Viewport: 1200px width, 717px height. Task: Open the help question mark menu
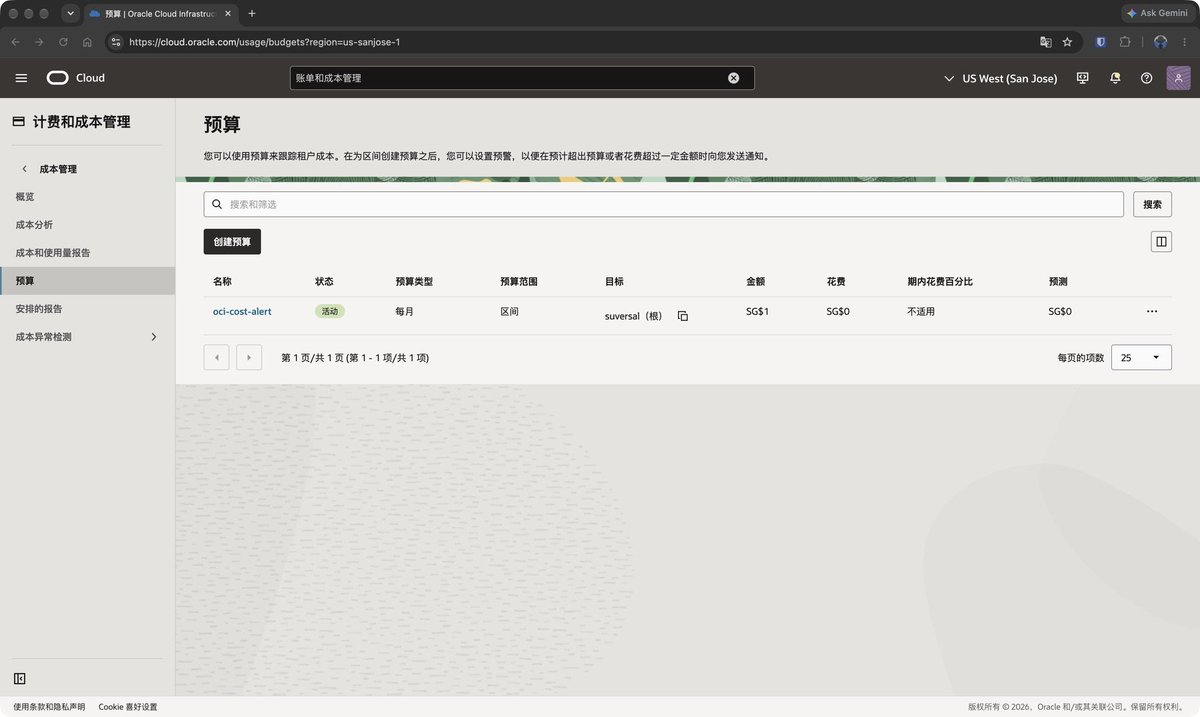[1147, 78]
